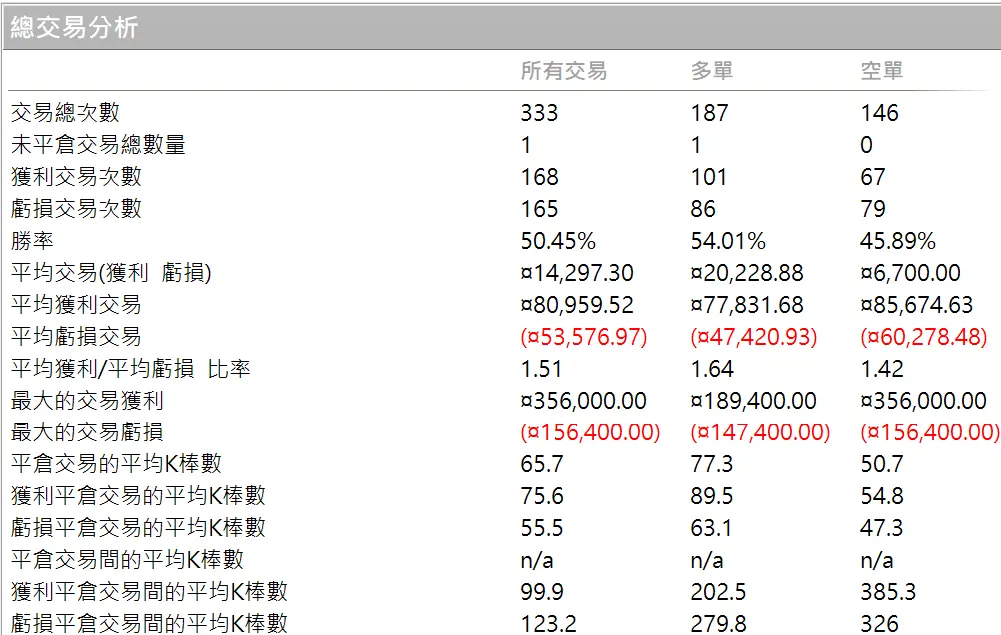Click the 勝率 row label

click(28, 240)
